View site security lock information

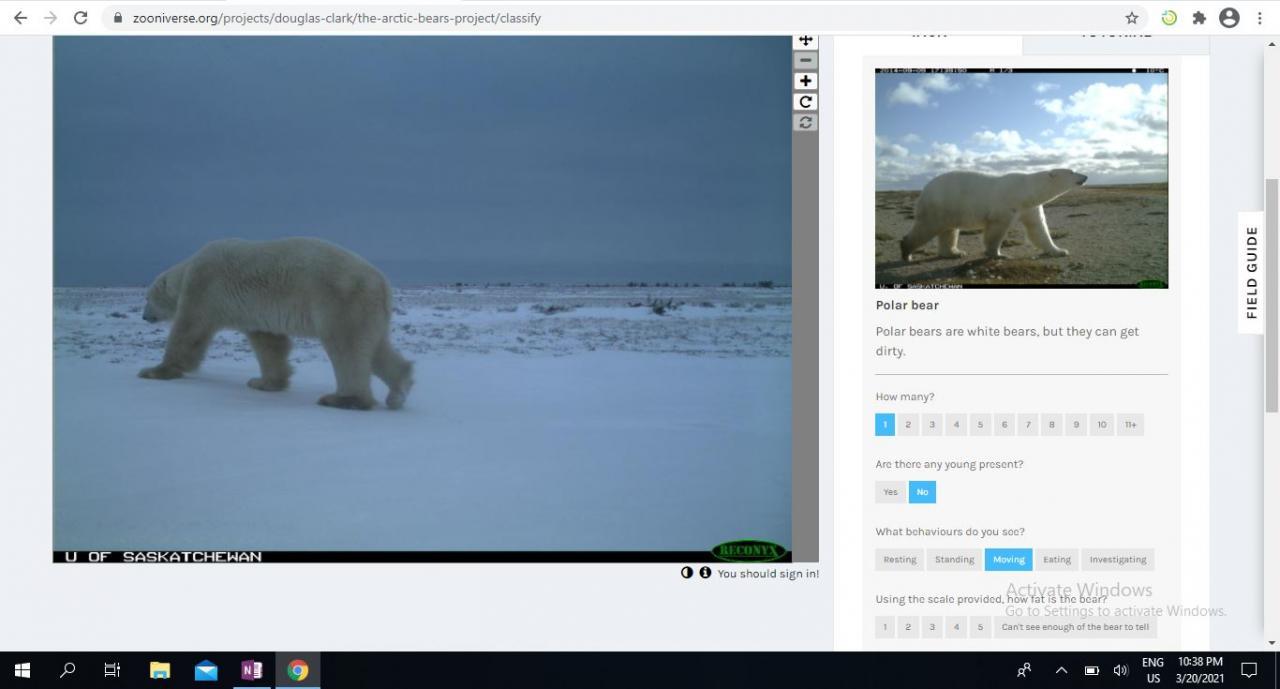[118, 18]
